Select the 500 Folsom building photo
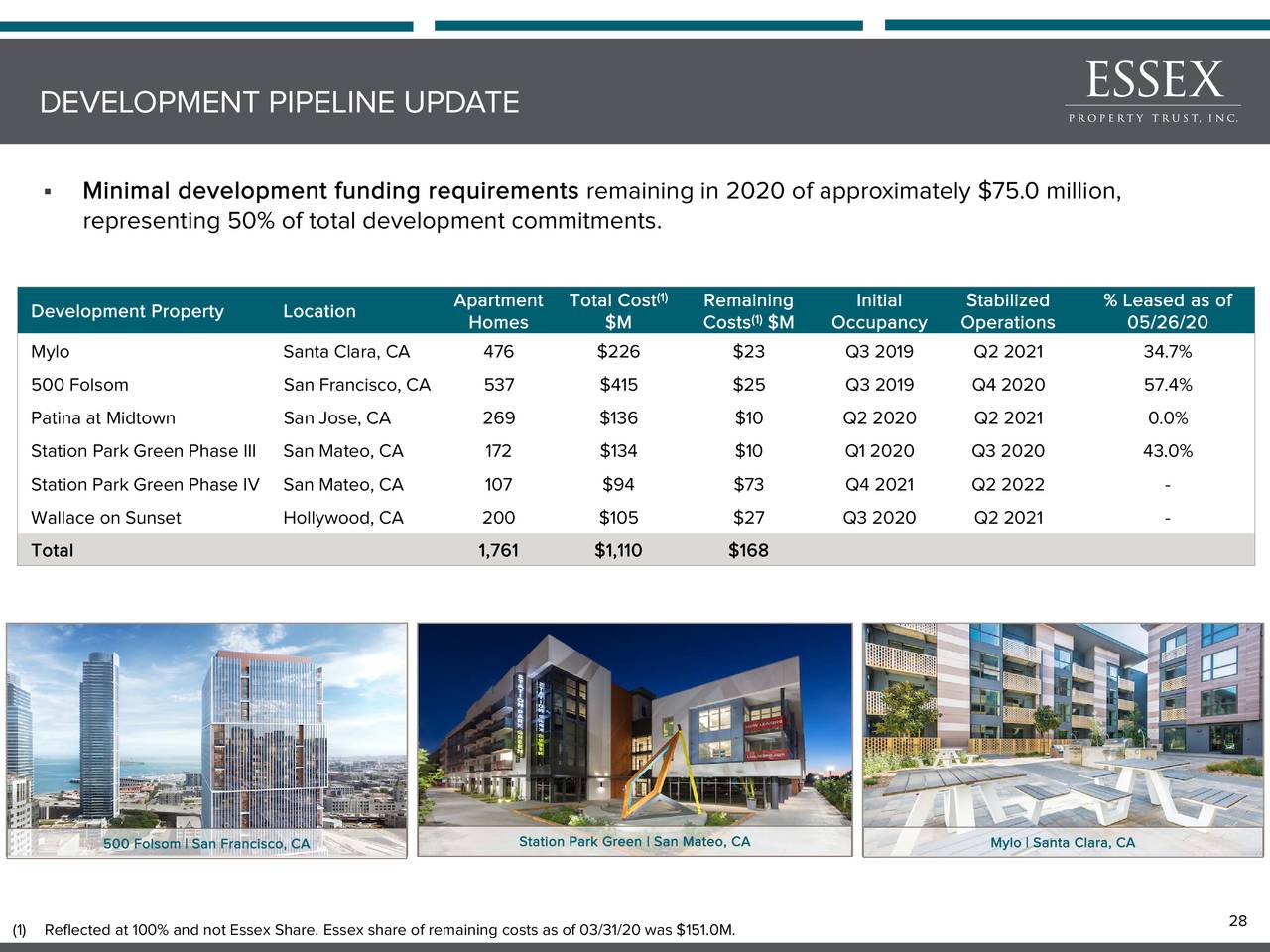 tap(205, 739)
